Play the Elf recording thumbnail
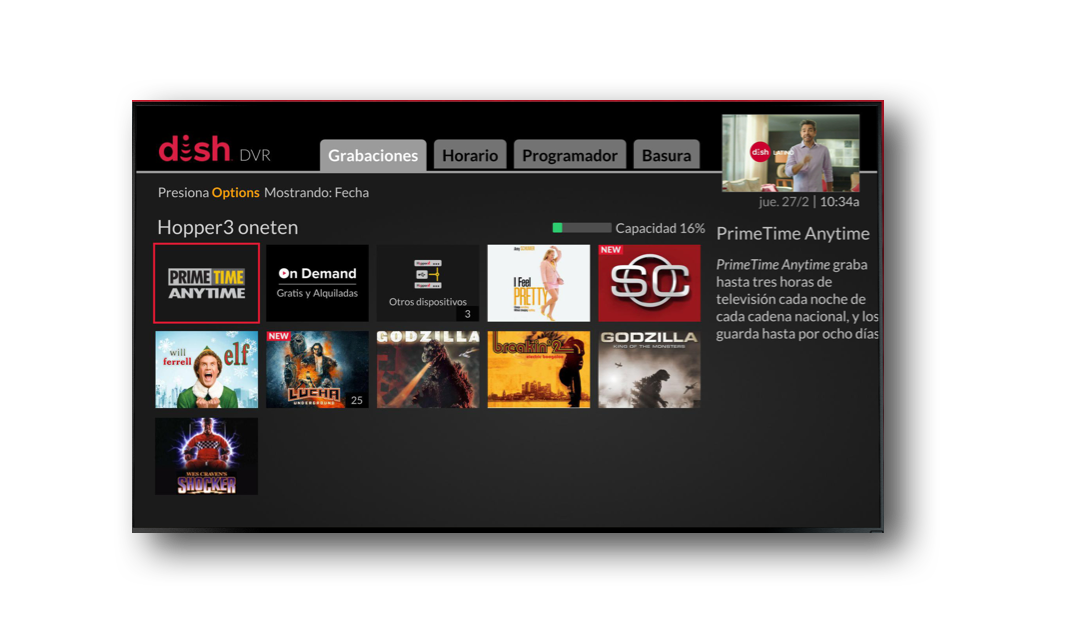The image size is (1075, 624). click(x=206, y=370)
